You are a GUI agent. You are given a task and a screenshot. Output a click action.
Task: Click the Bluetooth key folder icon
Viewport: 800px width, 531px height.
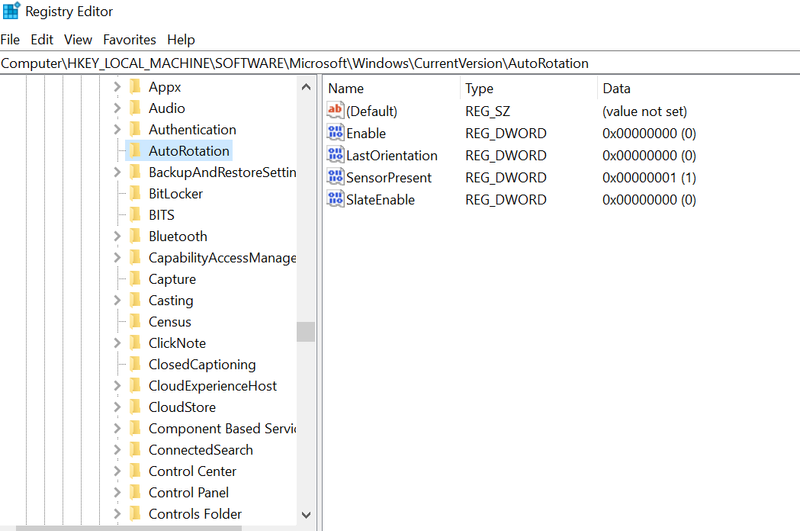[x=135, y=236]
